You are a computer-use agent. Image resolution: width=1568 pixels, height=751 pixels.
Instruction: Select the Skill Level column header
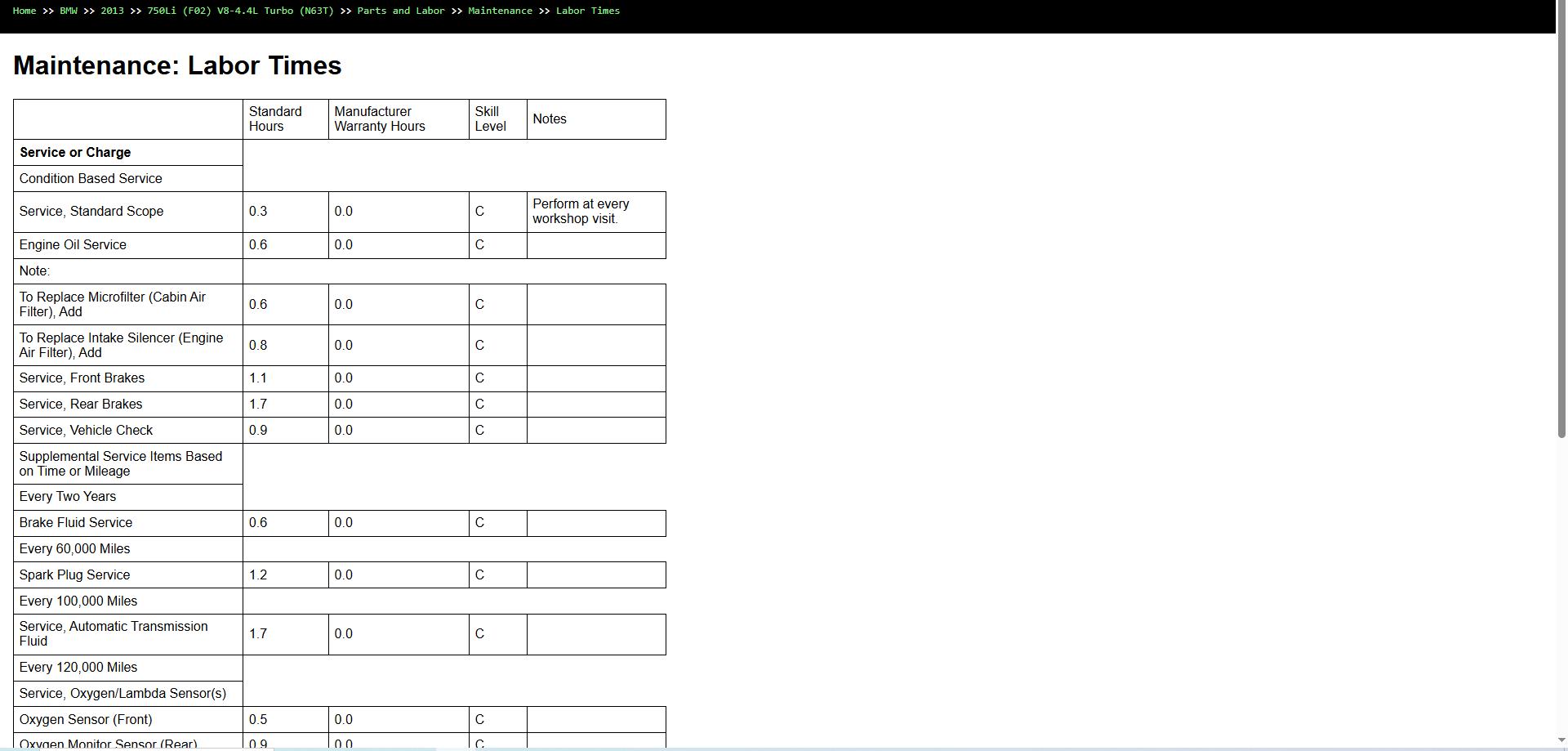(x=498, y=119)
